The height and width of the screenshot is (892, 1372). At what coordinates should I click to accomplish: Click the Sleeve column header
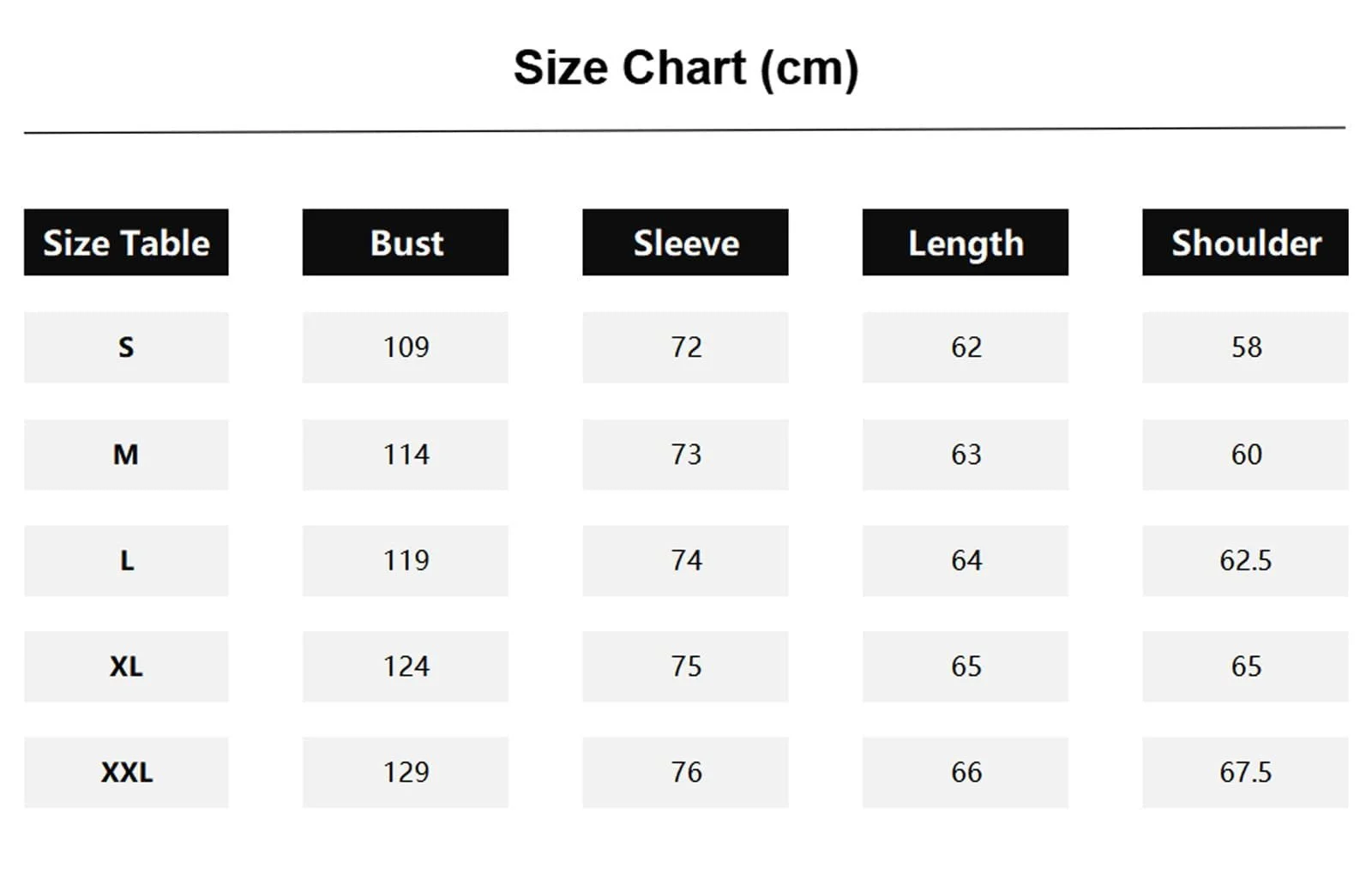tap(685, 243)
